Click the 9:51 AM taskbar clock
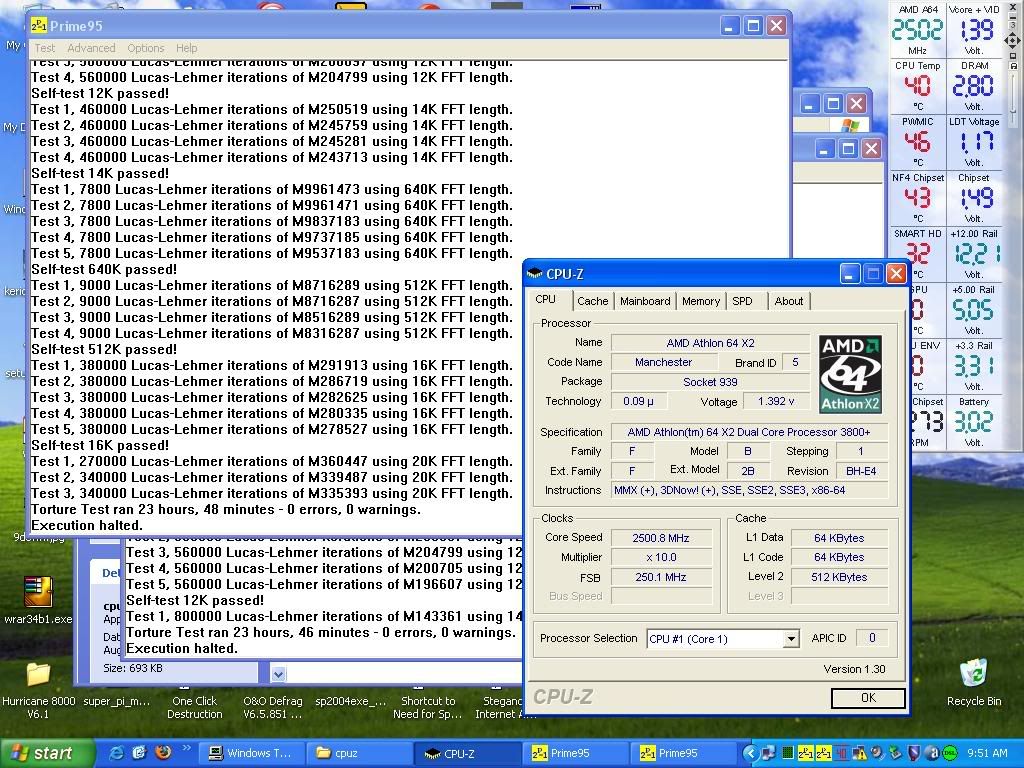Viewport: 1024px width, 768px height. (x=987, y=753)
